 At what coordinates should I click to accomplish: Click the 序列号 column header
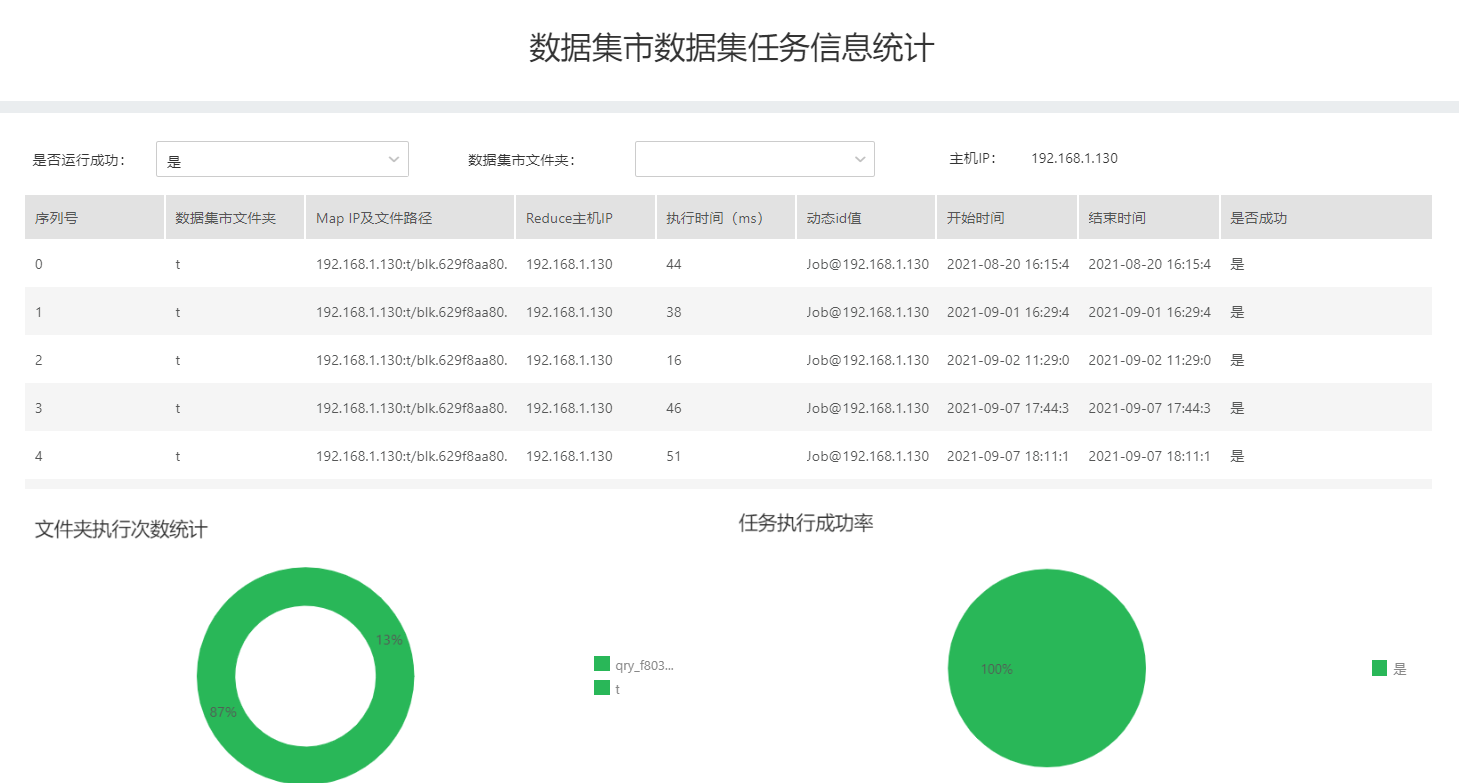tap(57, 218)
